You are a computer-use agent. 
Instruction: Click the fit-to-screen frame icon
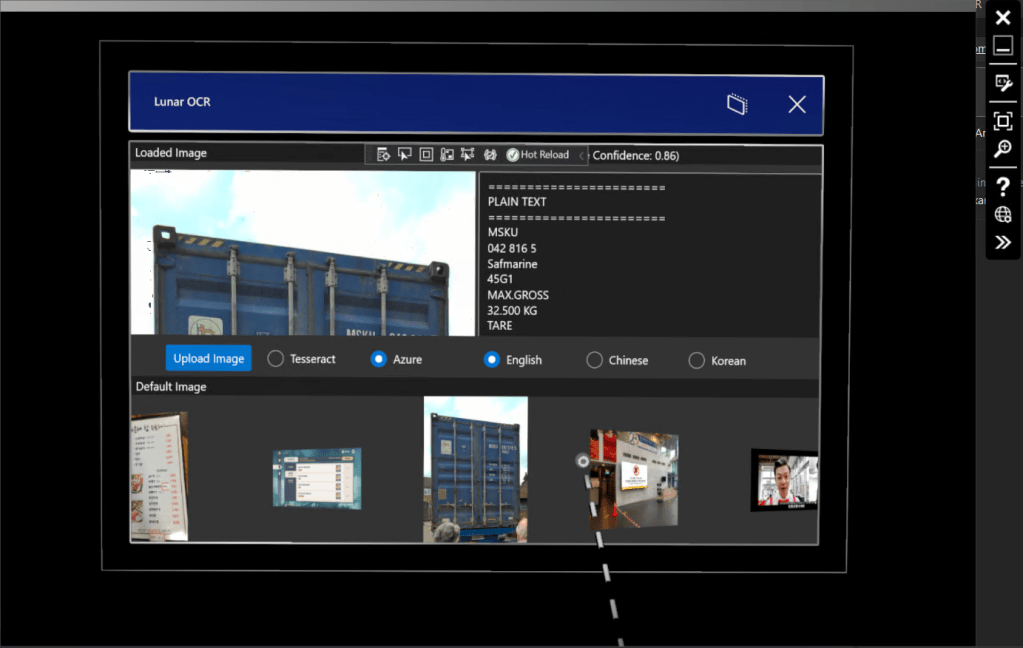pyautogui.click(x=1003, y=121)
